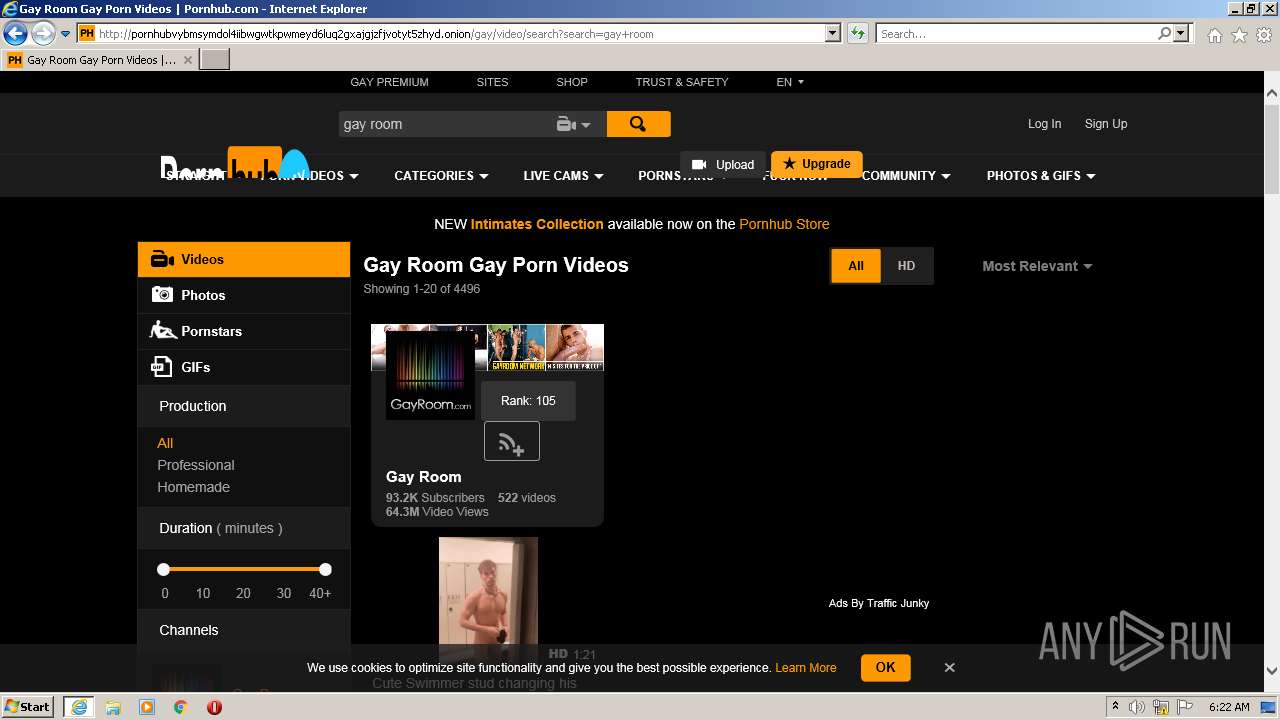
Task: Click the site search field containing 'gay room'
Action: (x=443, y=124)
